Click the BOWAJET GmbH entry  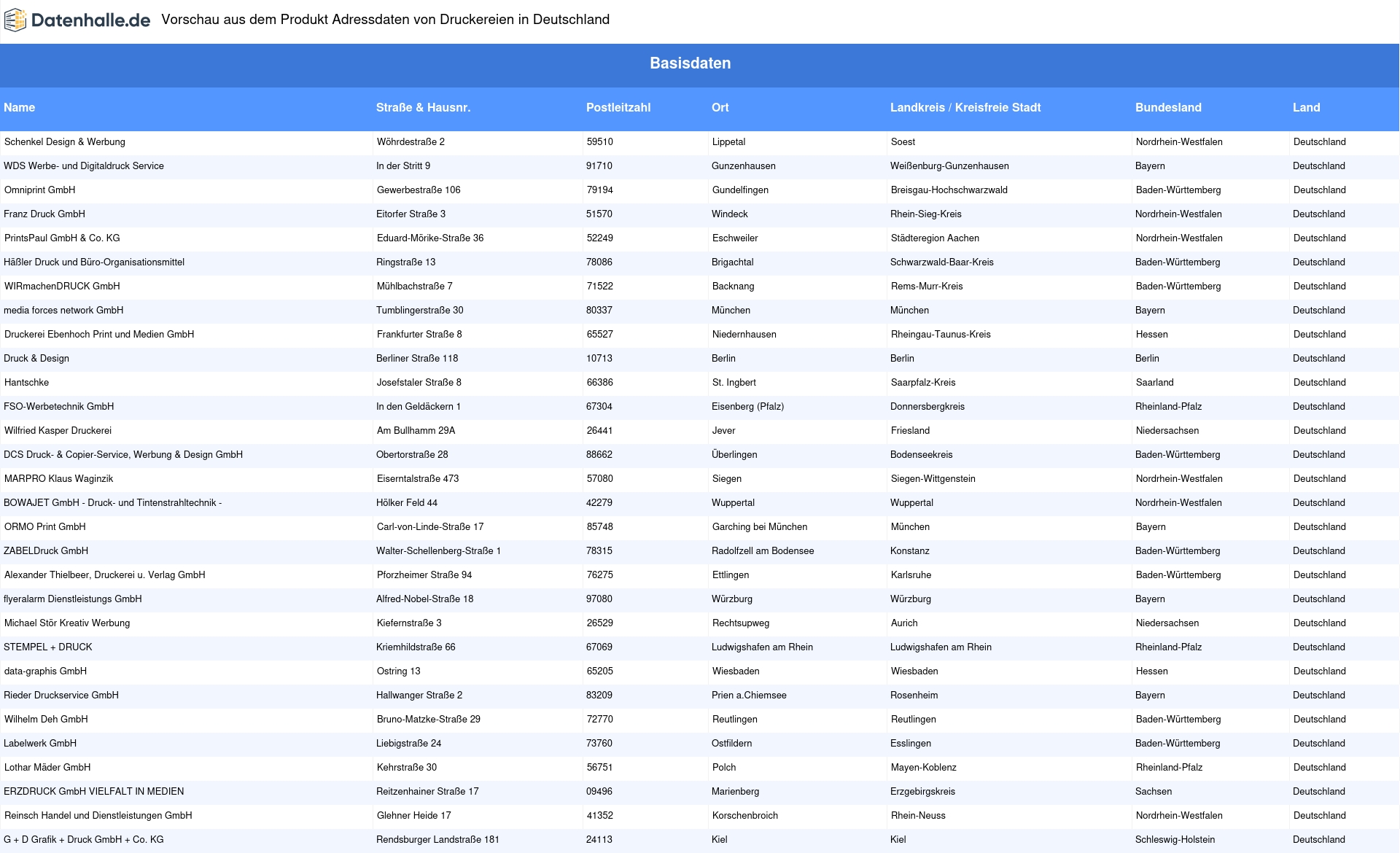tap(113, 503)
